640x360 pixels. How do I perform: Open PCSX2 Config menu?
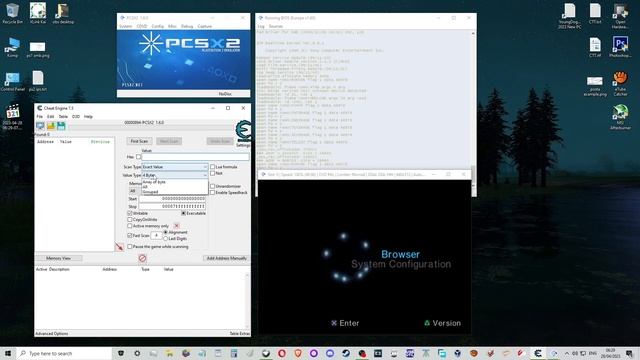[158, 26]
